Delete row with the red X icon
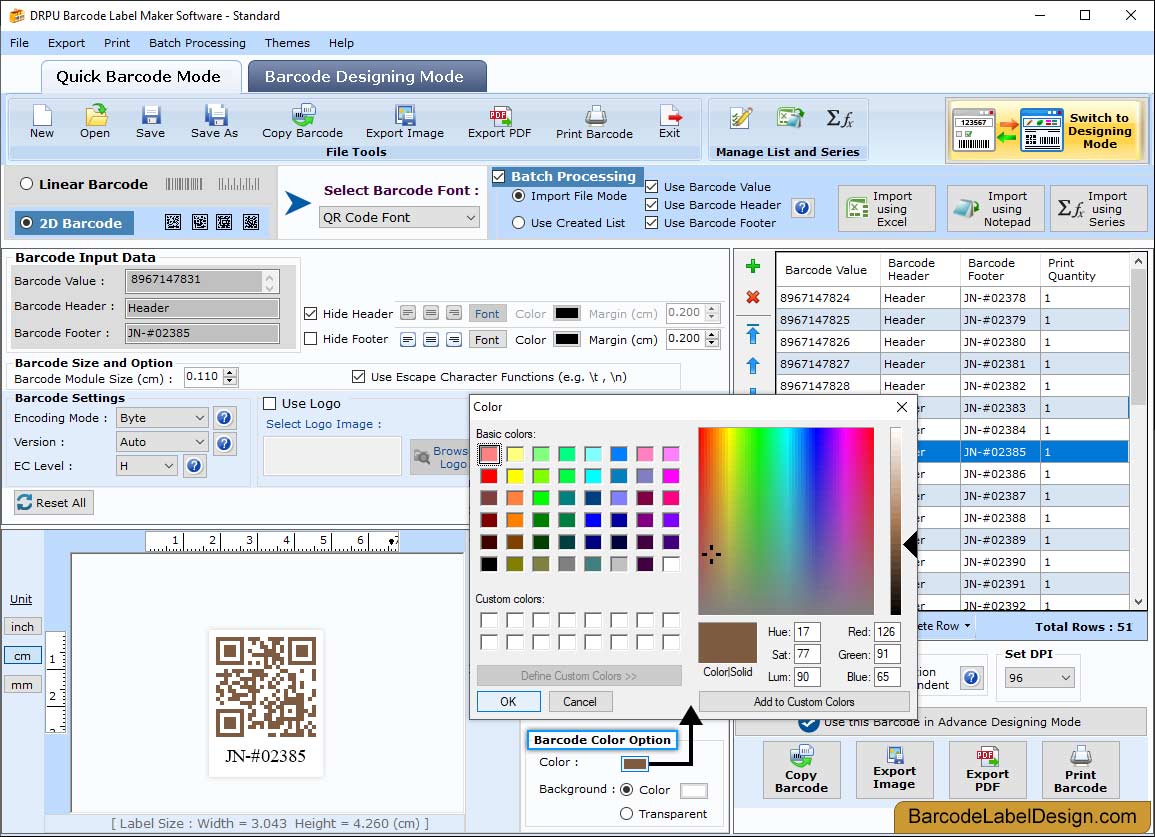This screenshot has width=1155, height=837. coord(753,297)
